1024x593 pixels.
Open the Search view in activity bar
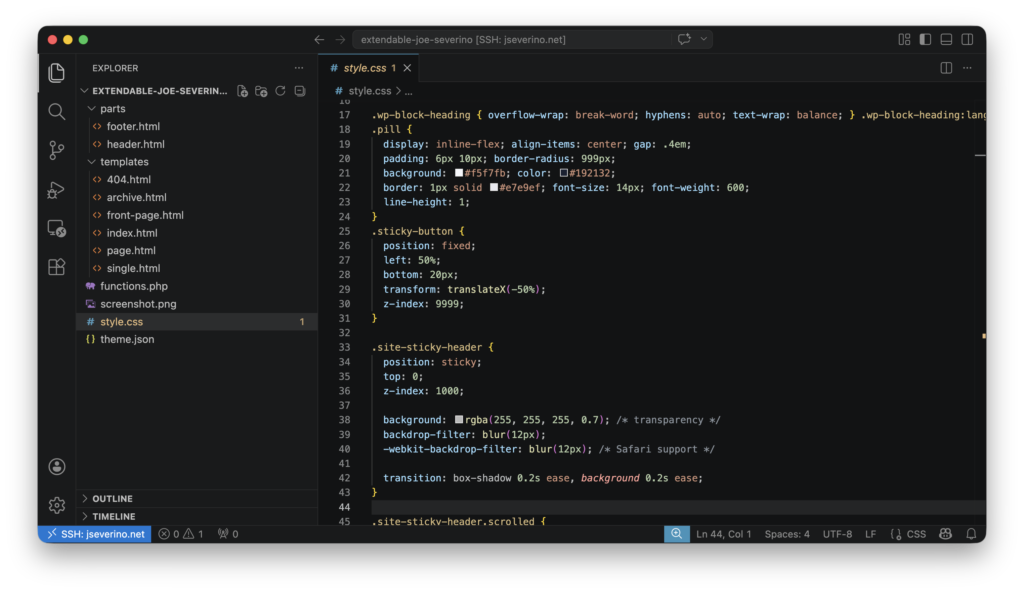tap(57, 112)
